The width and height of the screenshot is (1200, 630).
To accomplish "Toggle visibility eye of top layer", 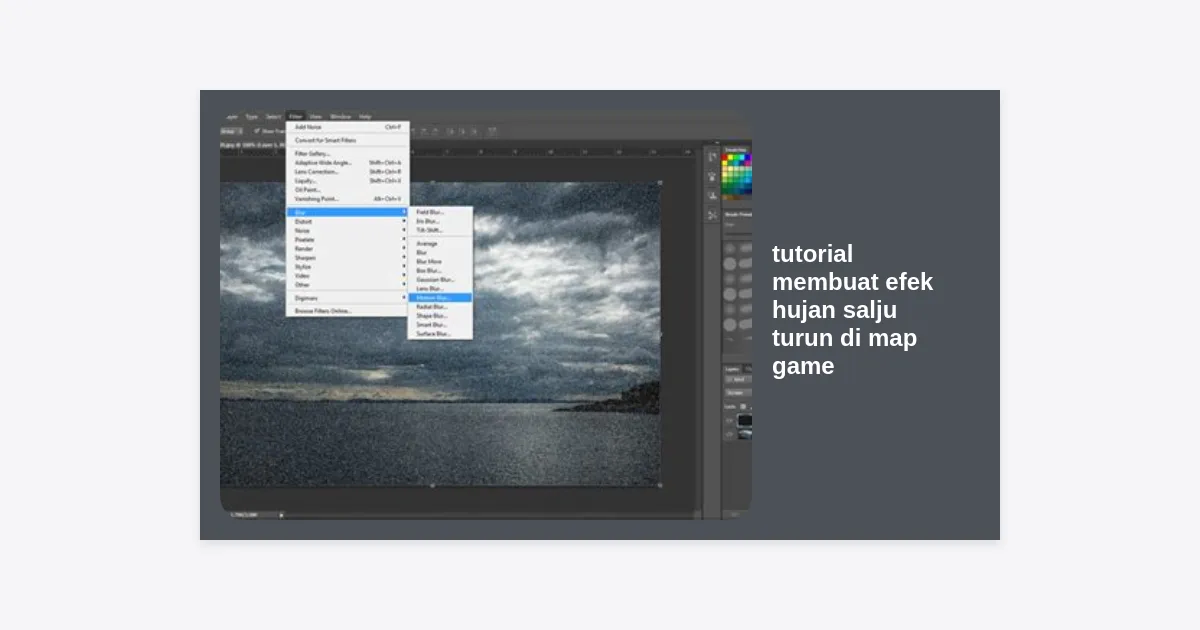I will coord(729,421).
